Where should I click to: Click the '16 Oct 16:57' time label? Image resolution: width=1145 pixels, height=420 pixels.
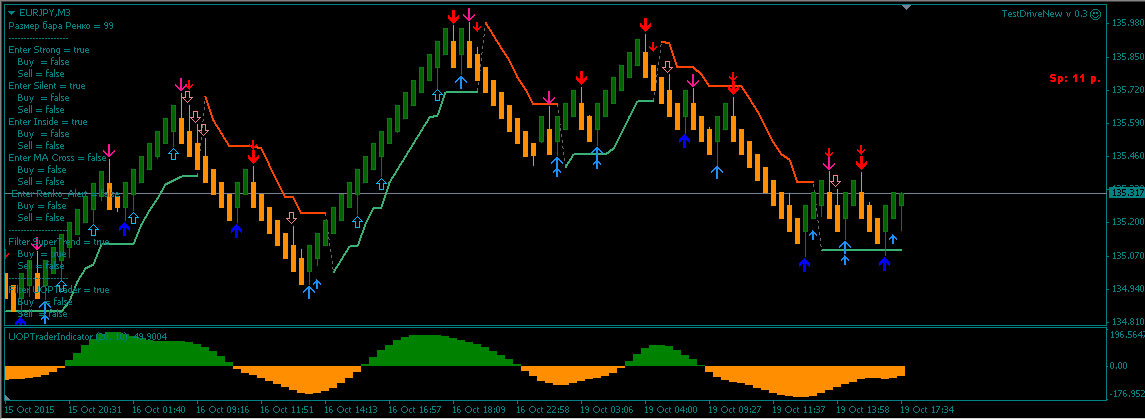pyautogui.click(x=416, y=410)
